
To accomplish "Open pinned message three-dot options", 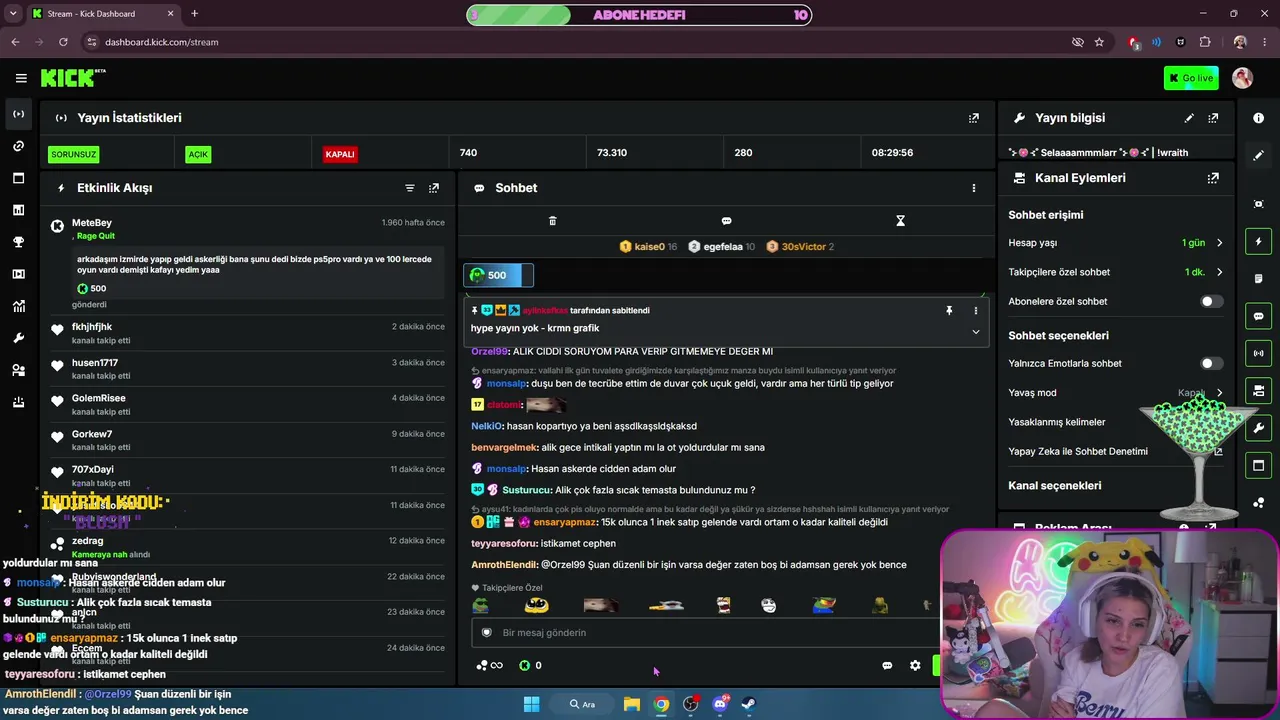I will click(976, 311).
